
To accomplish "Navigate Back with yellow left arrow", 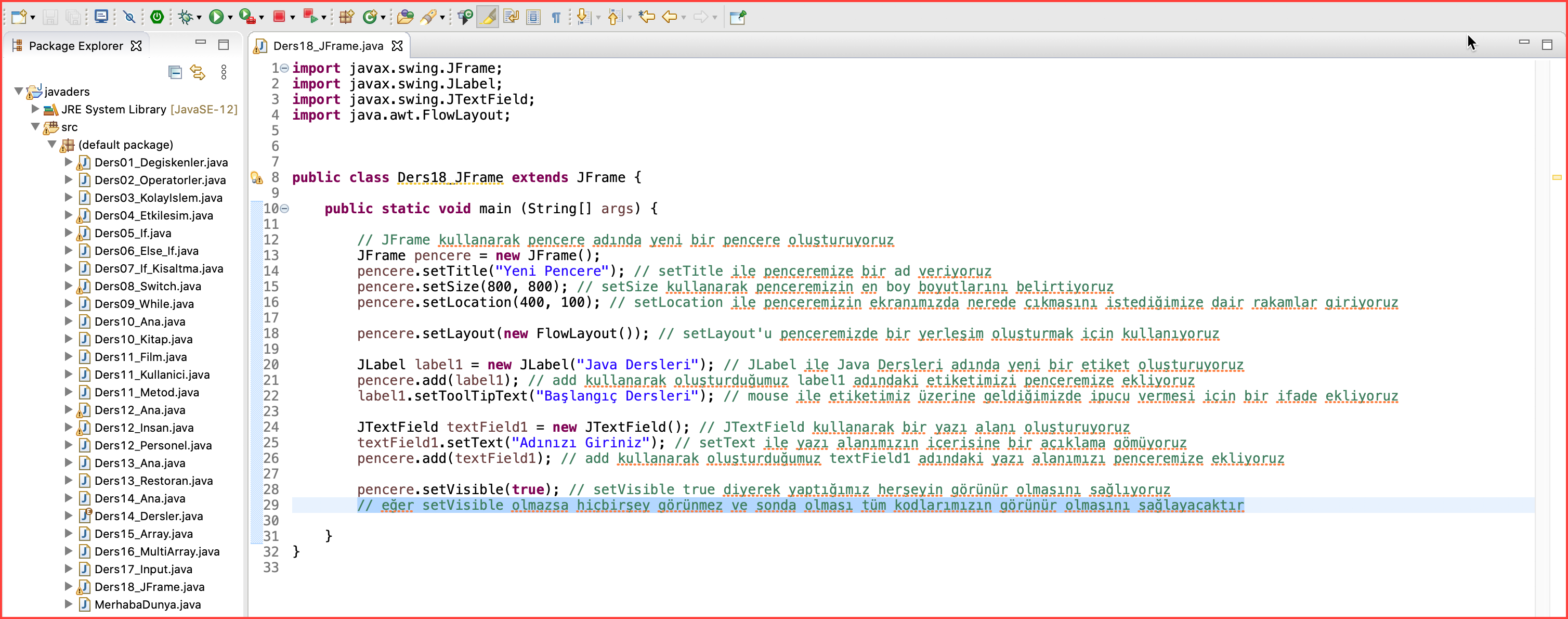I will click(x=670, y=17).
